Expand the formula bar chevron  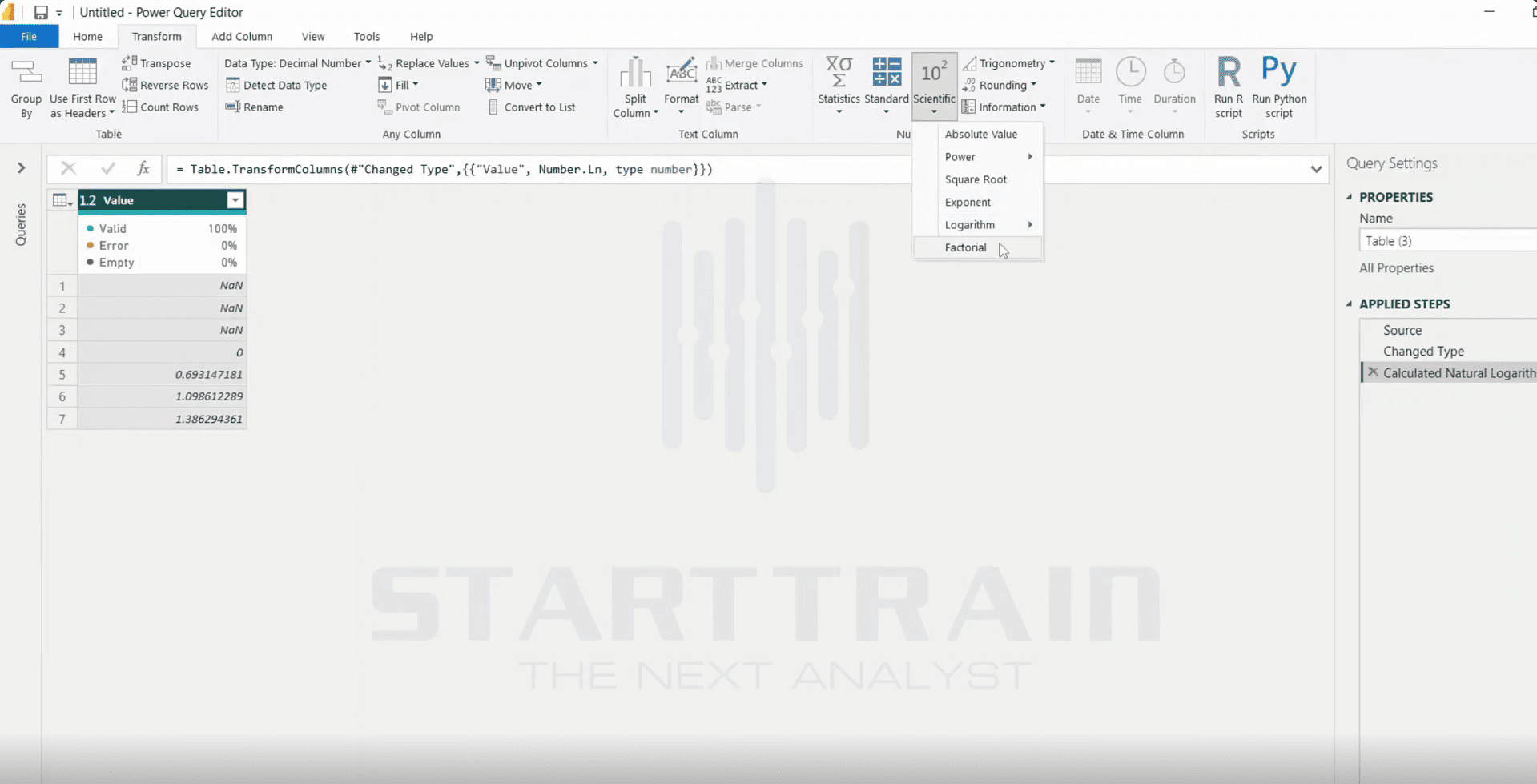pyautogui.click(x=1316, y=169)
